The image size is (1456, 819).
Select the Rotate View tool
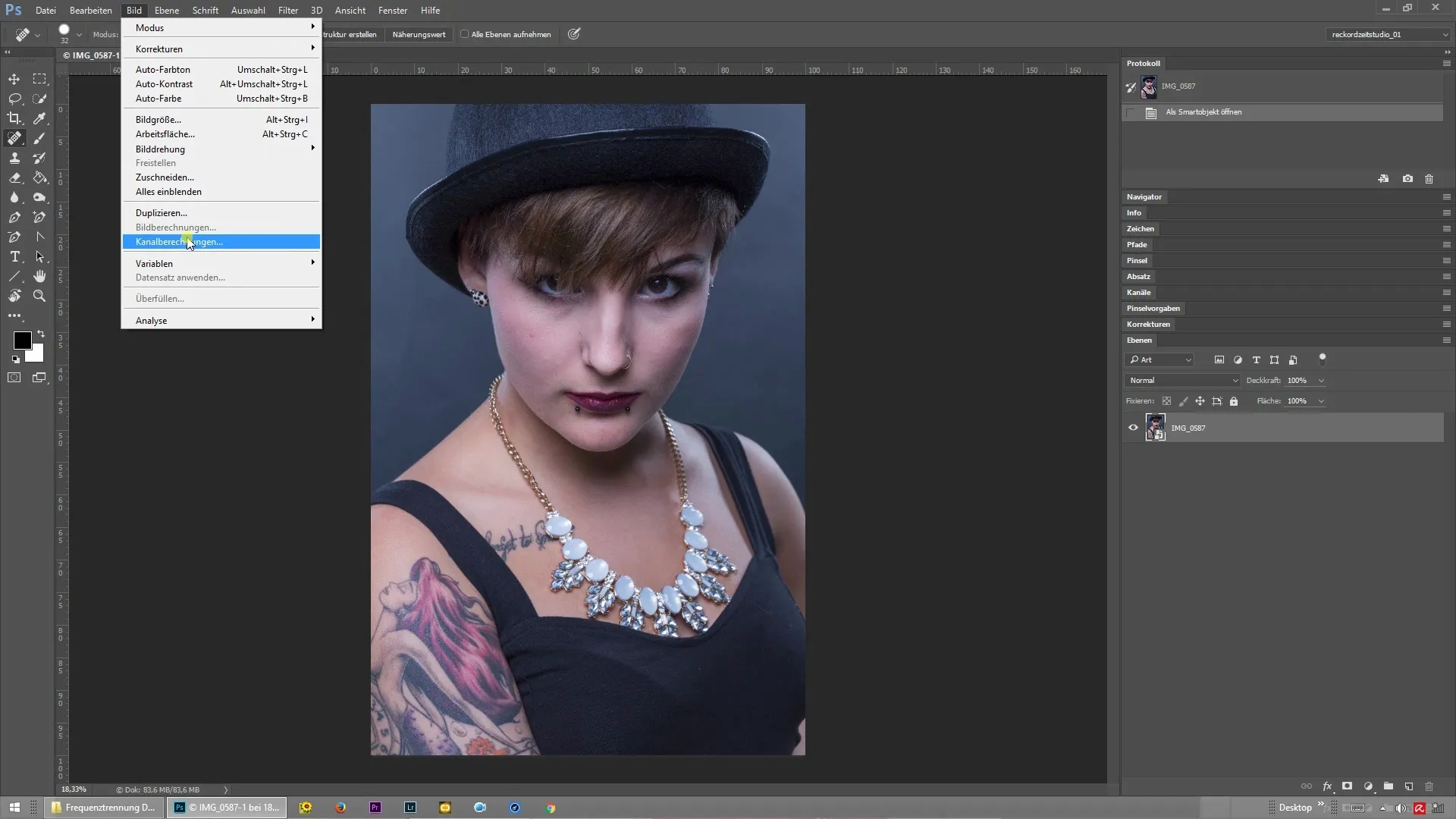[14, 296]
